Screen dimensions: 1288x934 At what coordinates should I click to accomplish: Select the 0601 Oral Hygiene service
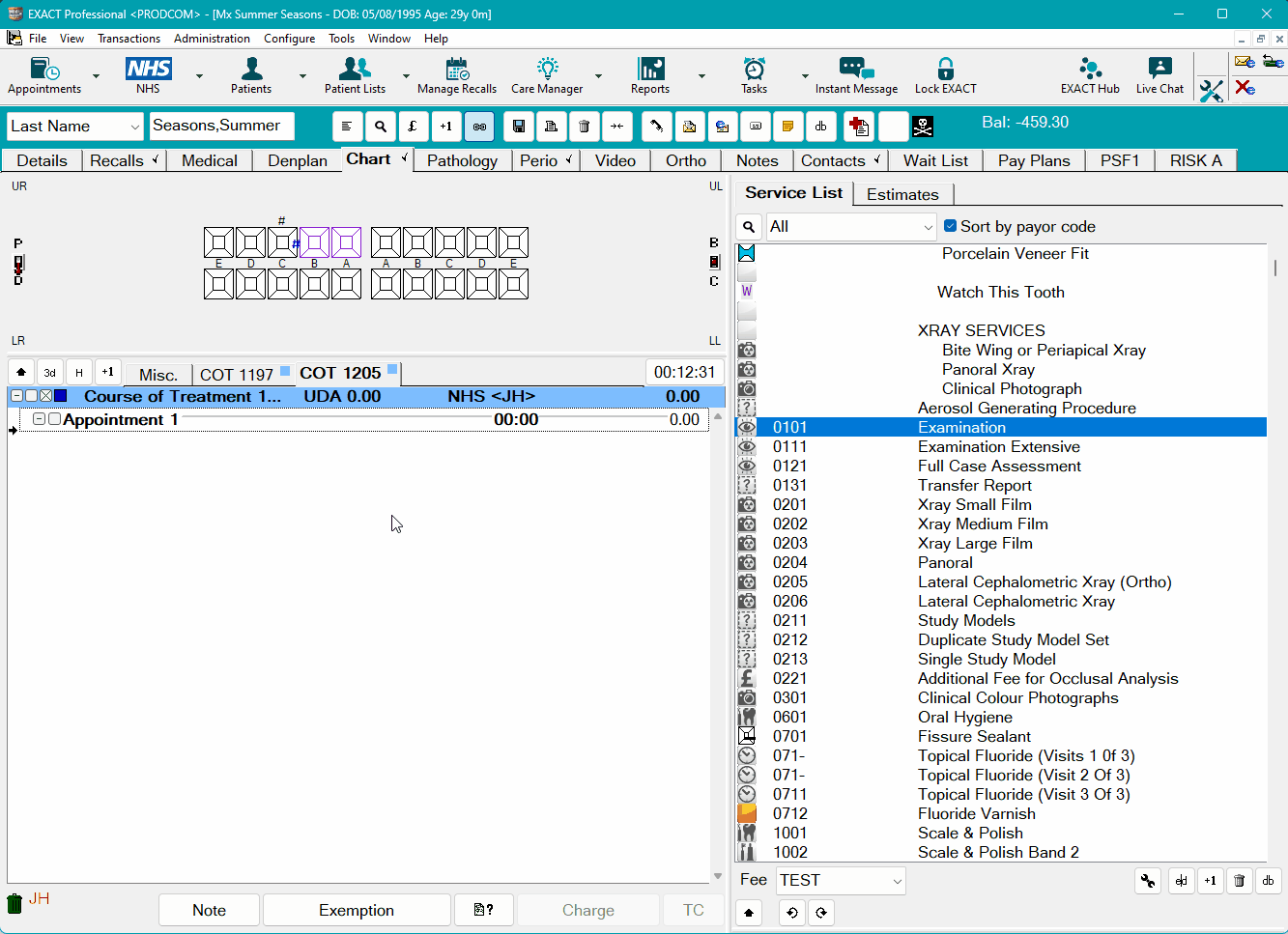1001,717
